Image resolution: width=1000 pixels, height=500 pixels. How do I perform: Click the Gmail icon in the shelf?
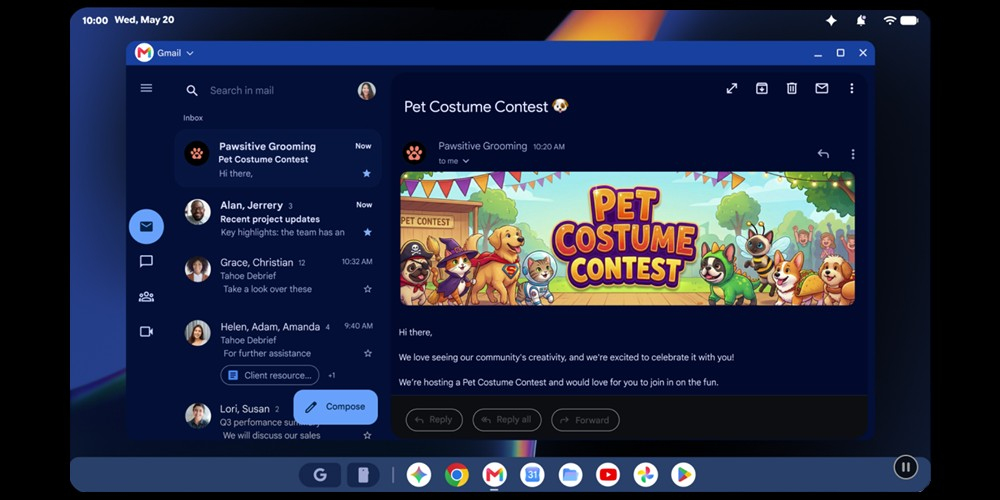coord(494,474)
